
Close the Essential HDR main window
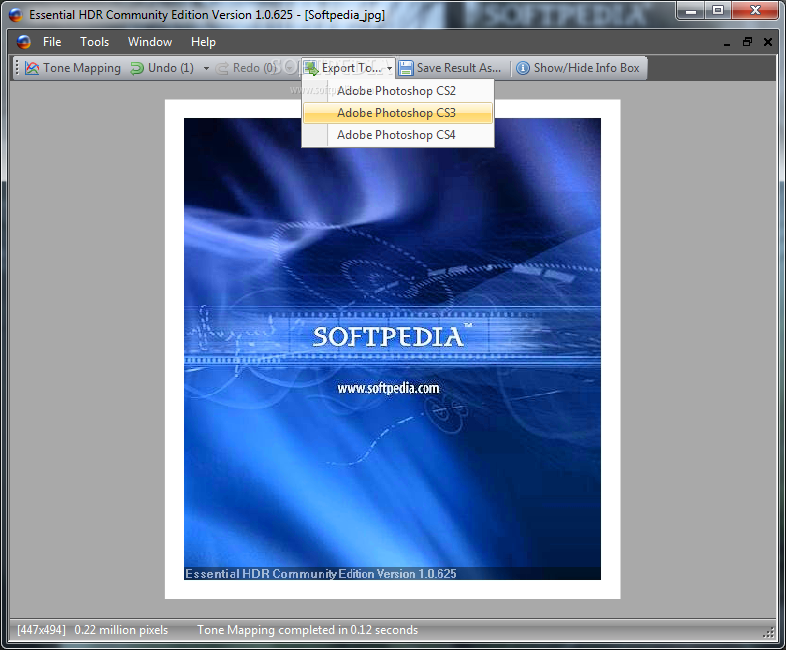pyautogui.click(x=755, y=11)
